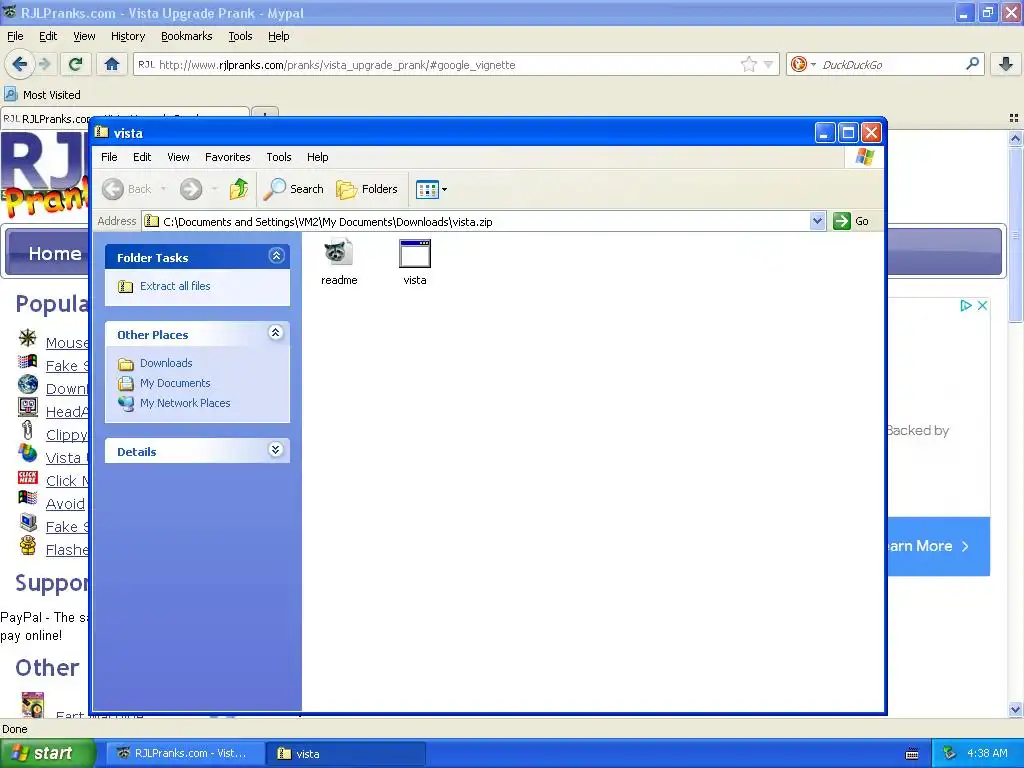The width and height of the screenshot is (1024, 768).
Task: Close the advertisement with X icon
Action: click(x=982, y=306)
